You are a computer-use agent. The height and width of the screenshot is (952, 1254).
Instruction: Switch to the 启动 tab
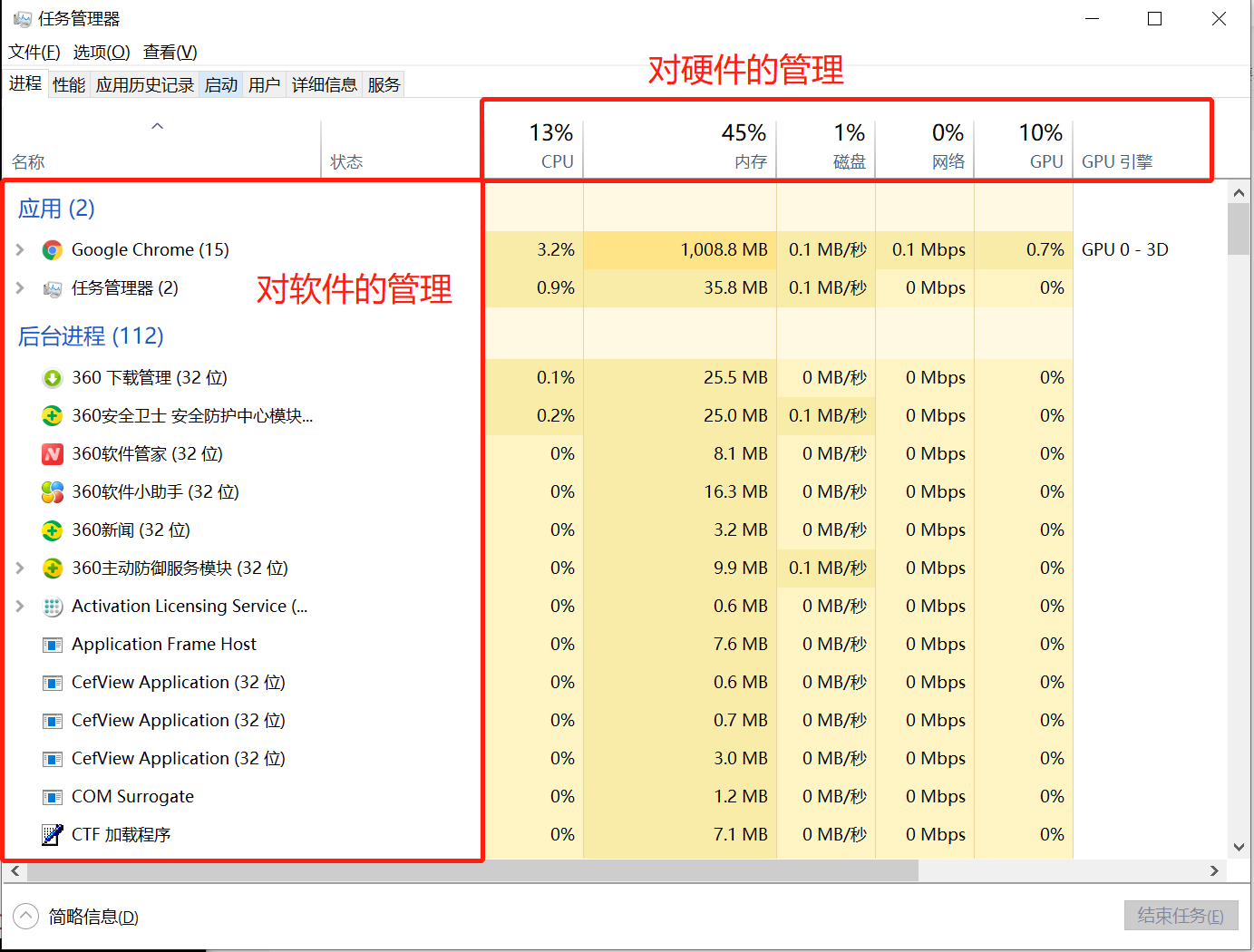[221, 85]
